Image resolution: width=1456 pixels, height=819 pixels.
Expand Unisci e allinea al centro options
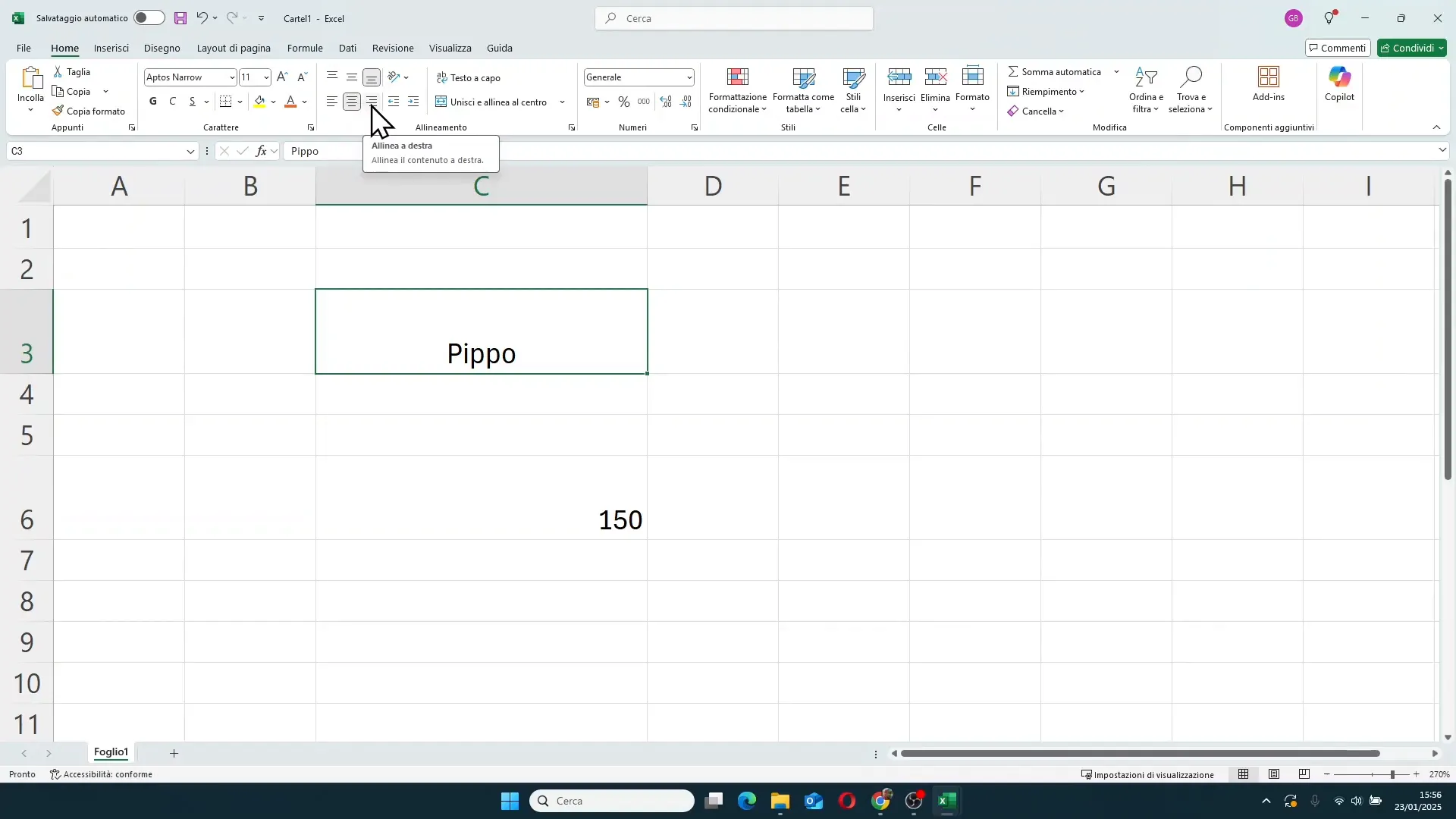pos(563,102)
